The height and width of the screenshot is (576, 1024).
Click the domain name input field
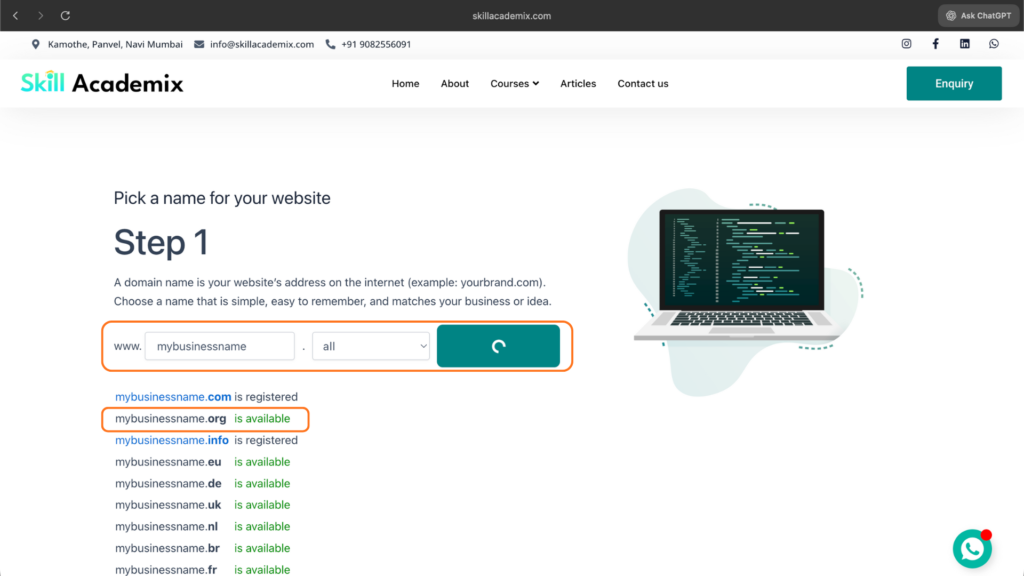point(220,346)
